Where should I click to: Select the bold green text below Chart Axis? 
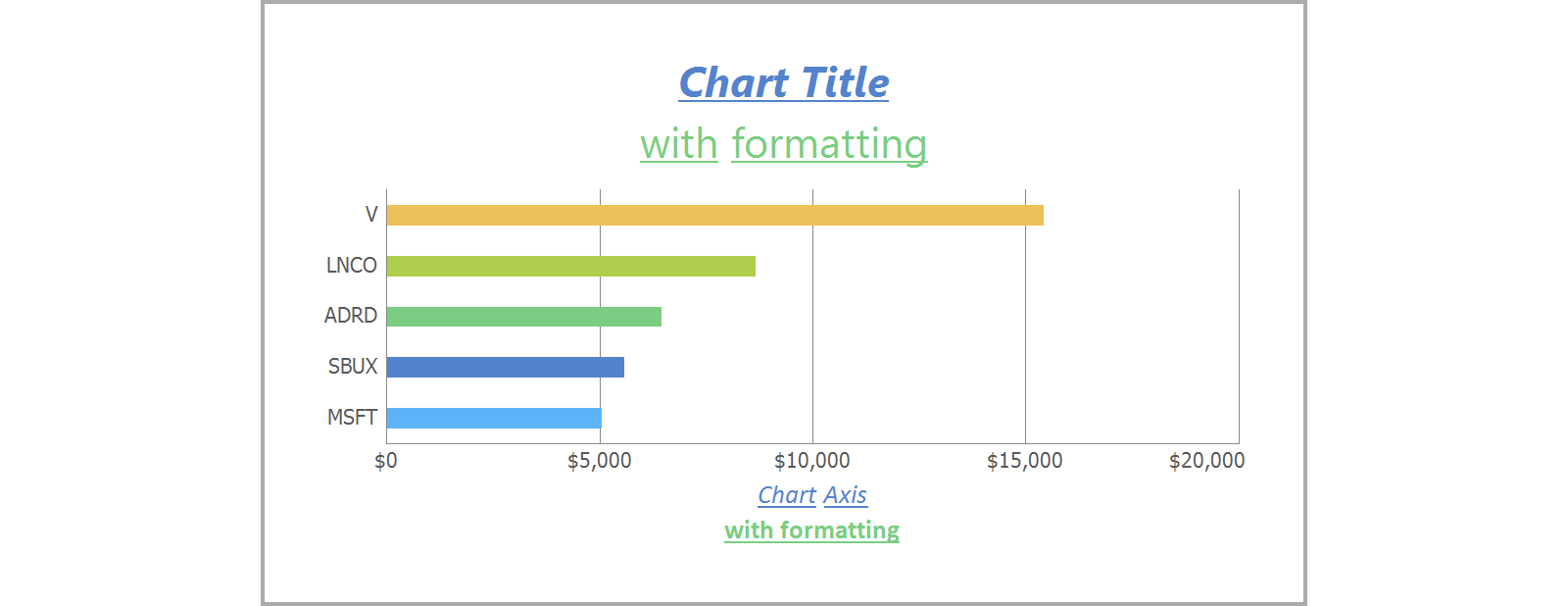(811, 530)
